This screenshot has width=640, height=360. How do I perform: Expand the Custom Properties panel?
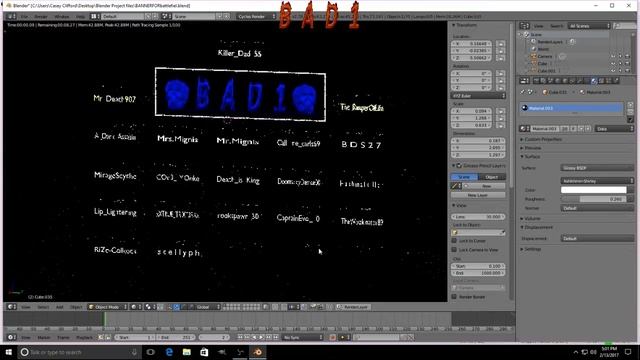point(543,139)
